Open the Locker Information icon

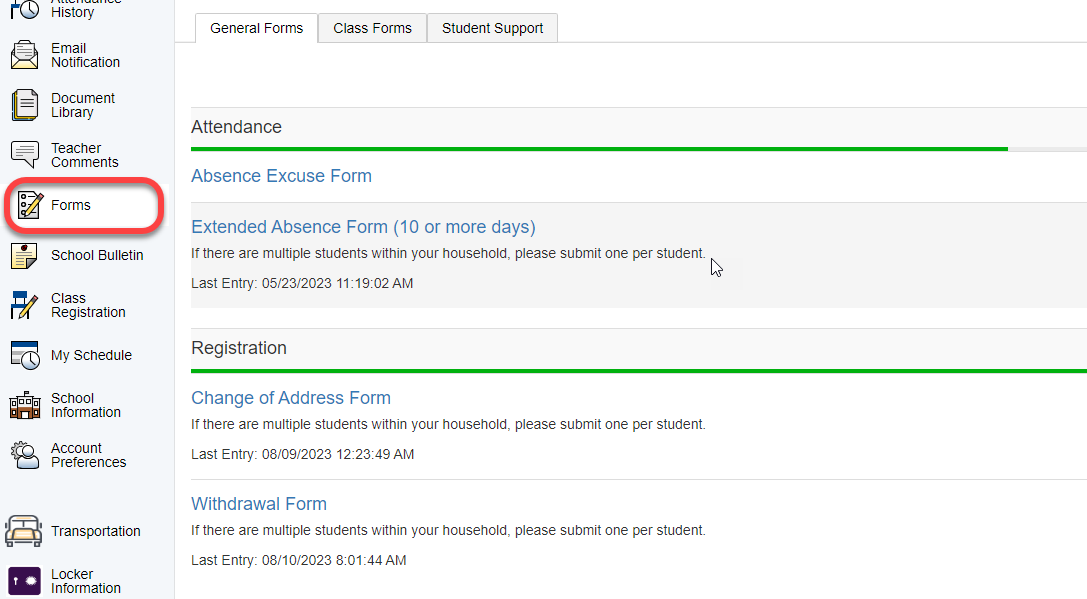pos(24,581)
